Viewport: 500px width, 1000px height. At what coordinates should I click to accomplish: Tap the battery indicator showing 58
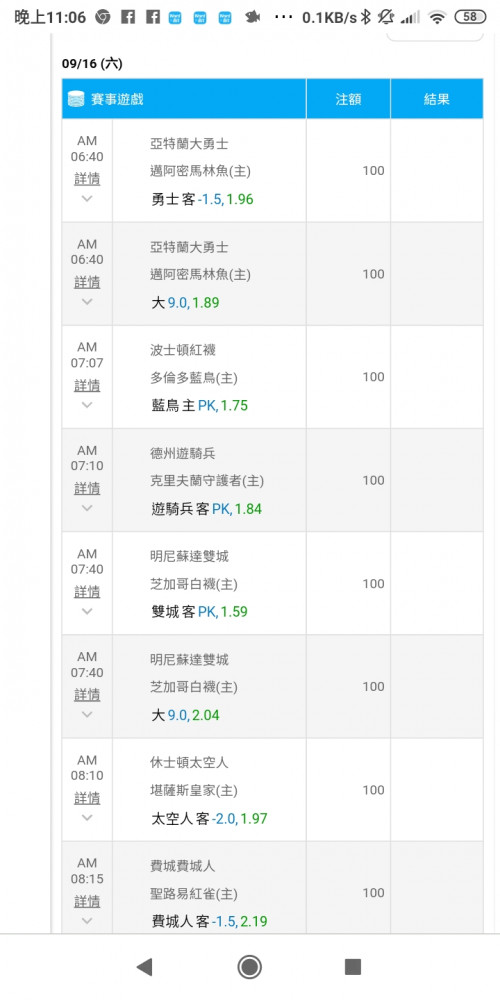click(470, 17)
